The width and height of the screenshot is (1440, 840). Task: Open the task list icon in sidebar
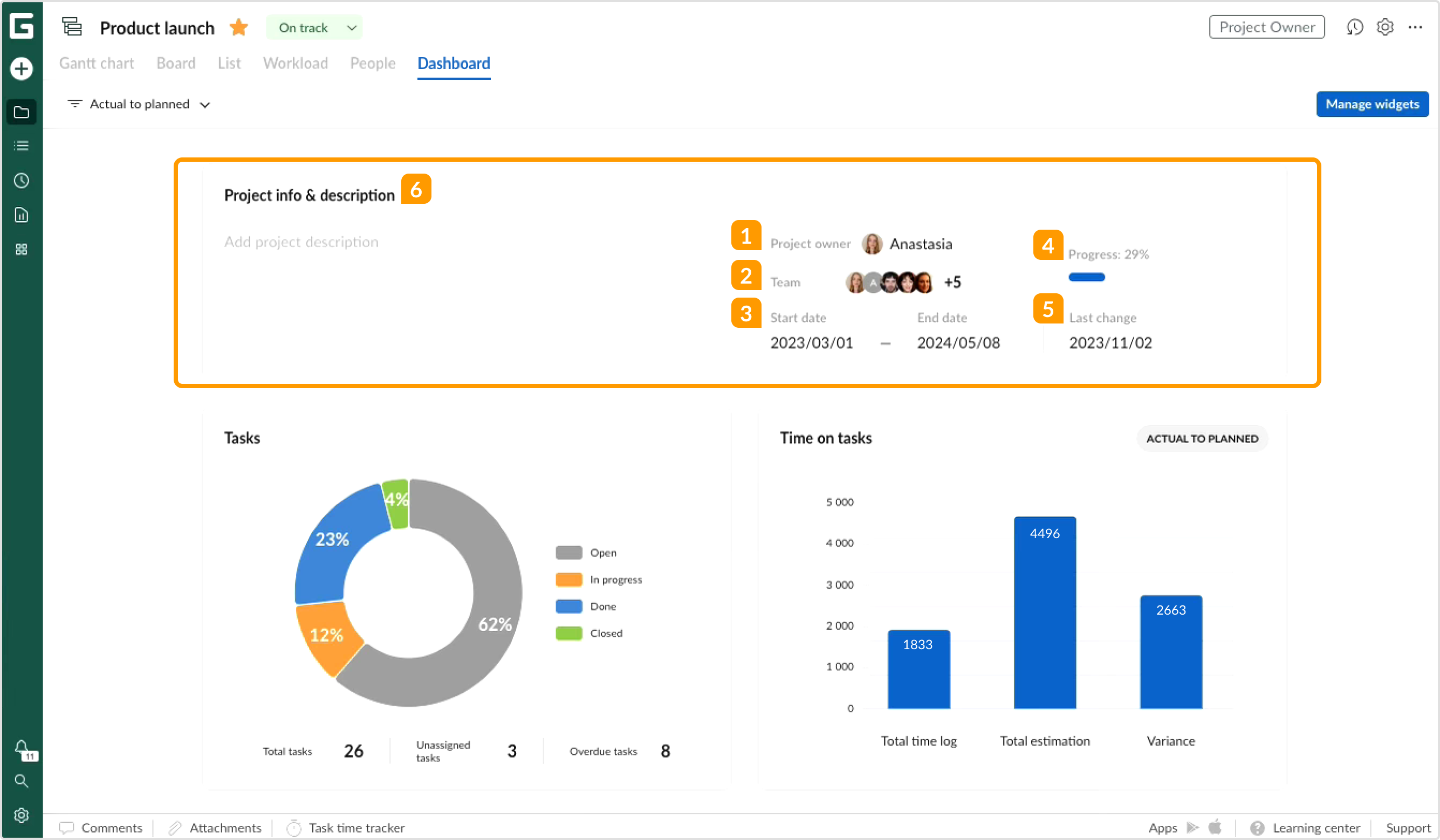21,146
